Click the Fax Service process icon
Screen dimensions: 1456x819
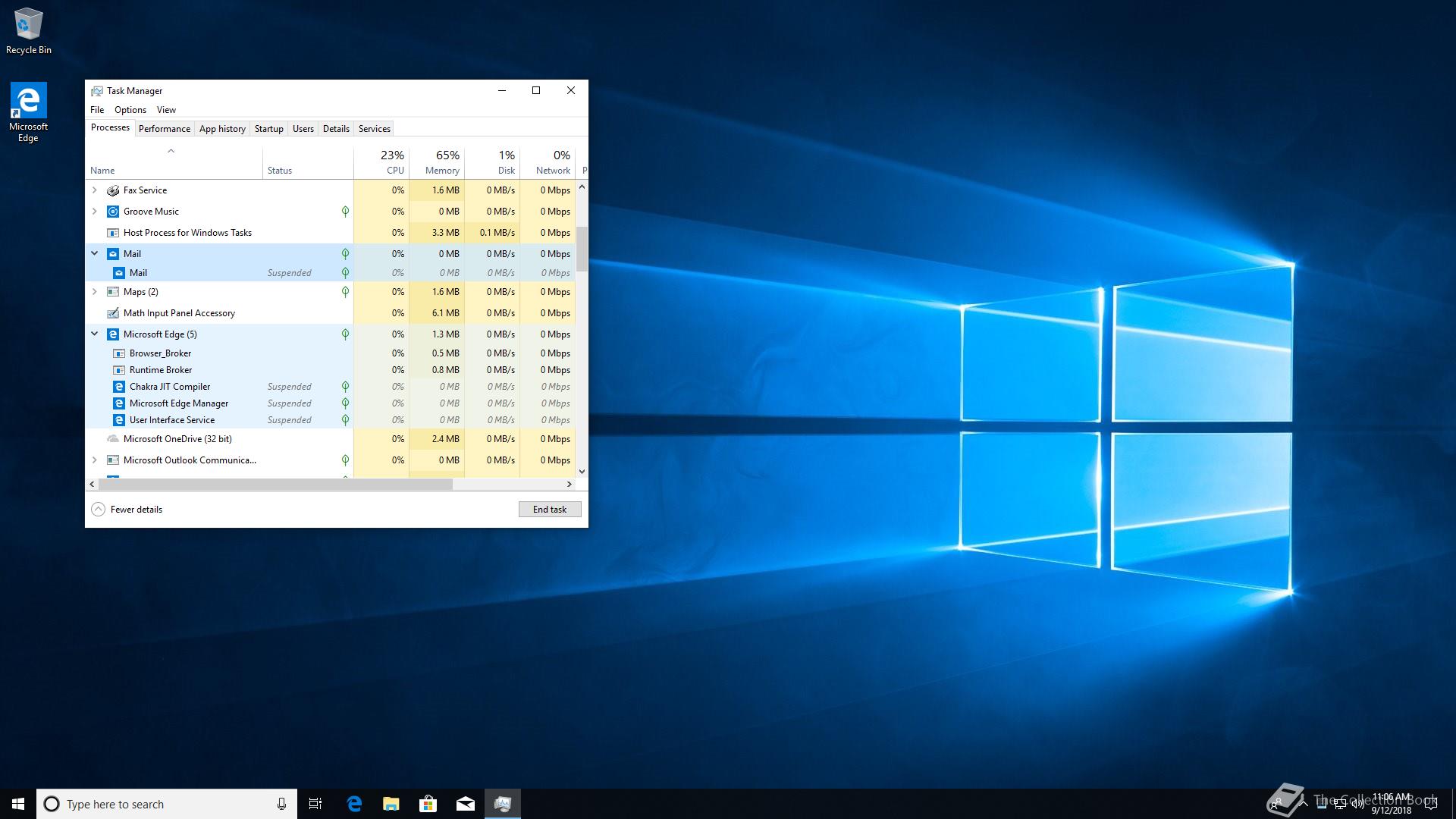(113, 190)
